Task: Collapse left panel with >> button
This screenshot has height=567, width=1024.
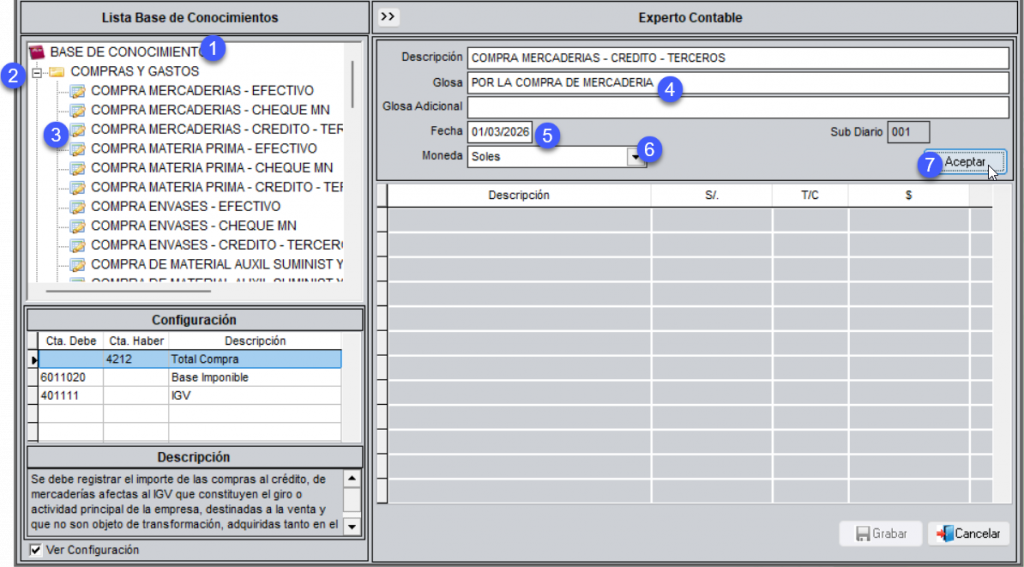Action: [387, 17]
